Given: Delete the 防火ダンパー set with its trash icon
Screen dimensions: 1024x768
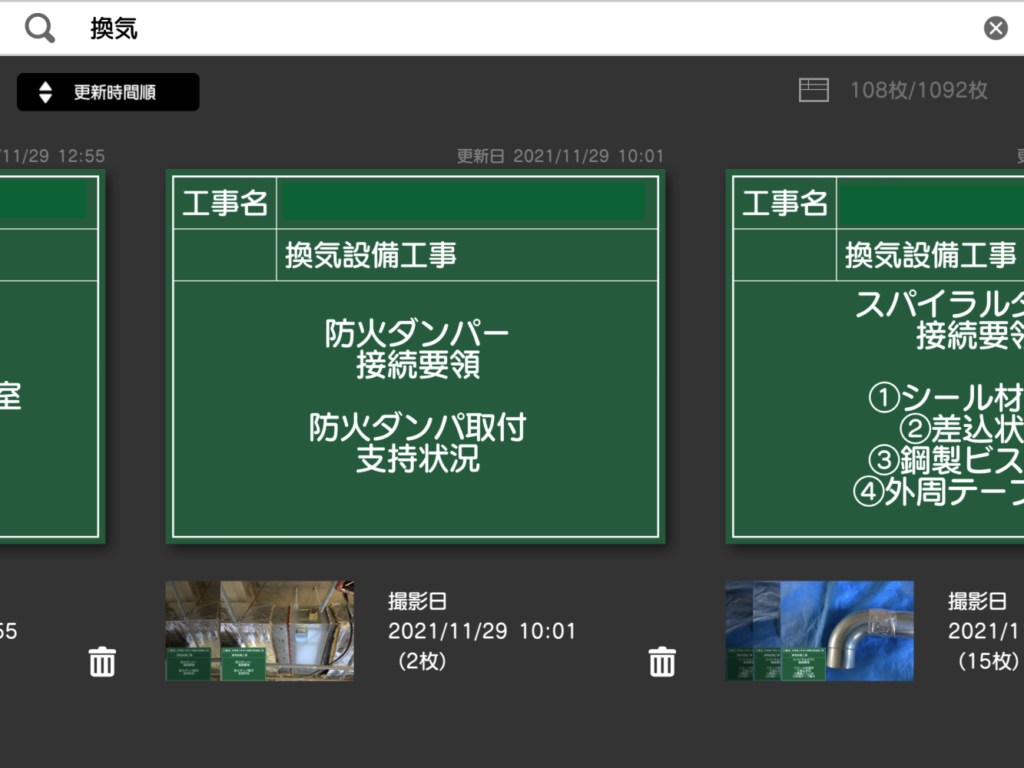Looking at the screenshot, I should pos(662,662).
